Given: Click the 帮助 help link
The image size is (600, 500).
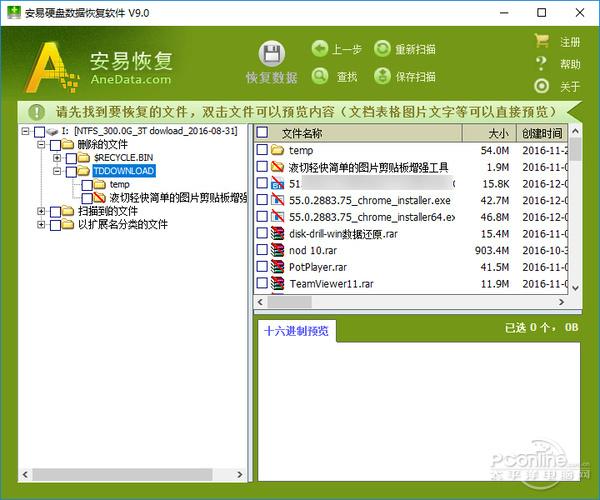Looking at the screenshot, I should (570, 64).
